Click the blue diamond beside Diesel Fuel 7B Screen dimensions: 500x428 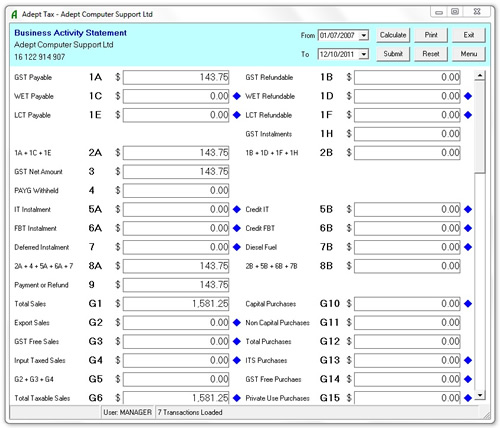(468, 247)
